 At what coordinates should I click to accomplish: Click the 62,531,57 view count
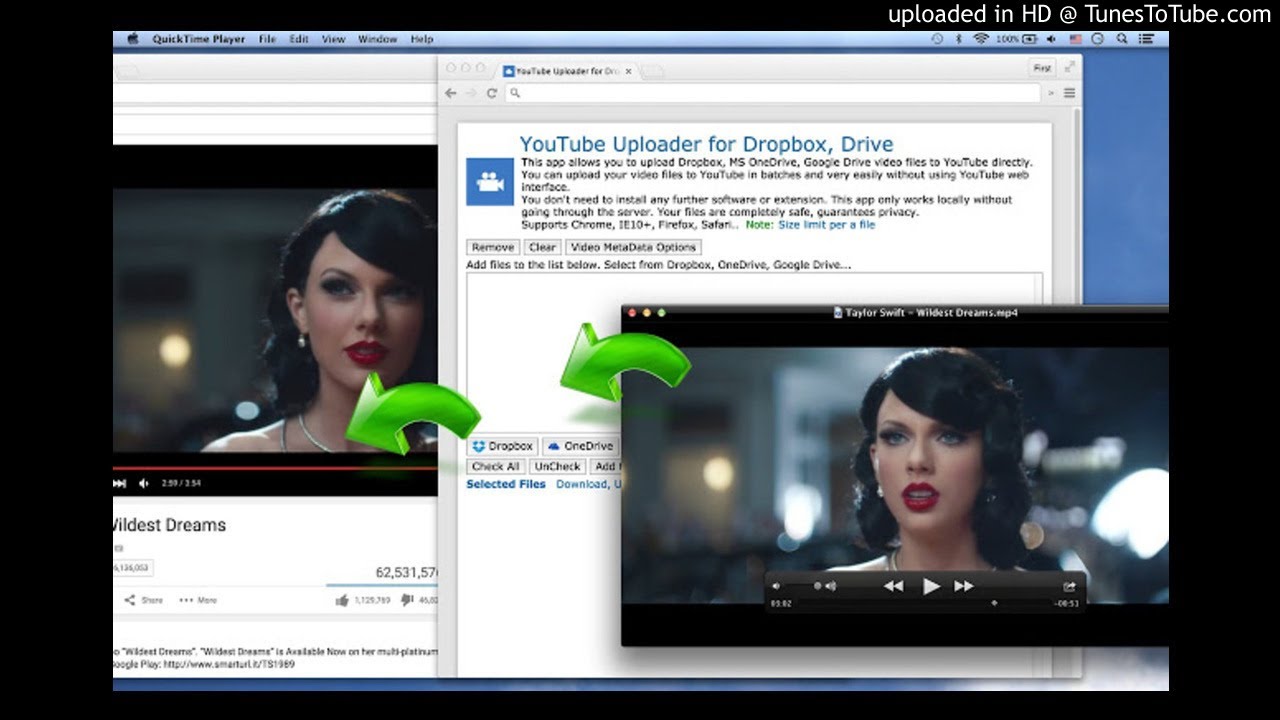coord(406,572)
